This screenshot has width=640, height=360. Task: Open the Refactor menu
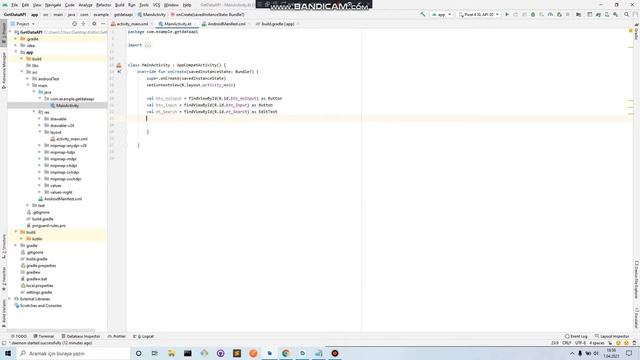pyautogui.click(x=103, y=5)
